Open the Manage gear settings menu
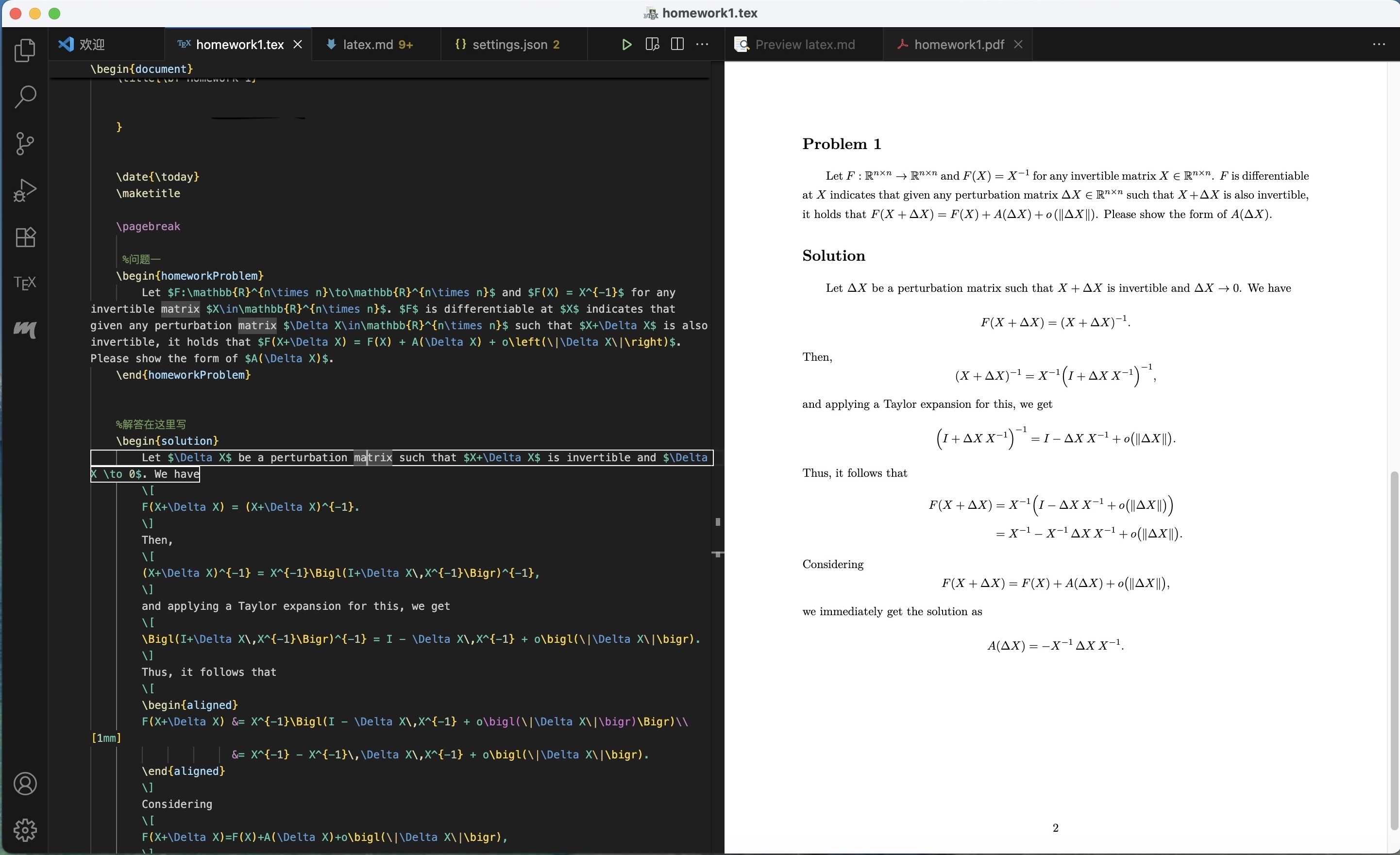Image resolution: width=1400 pixels, height=855 pixels. (x=24, y=830)
